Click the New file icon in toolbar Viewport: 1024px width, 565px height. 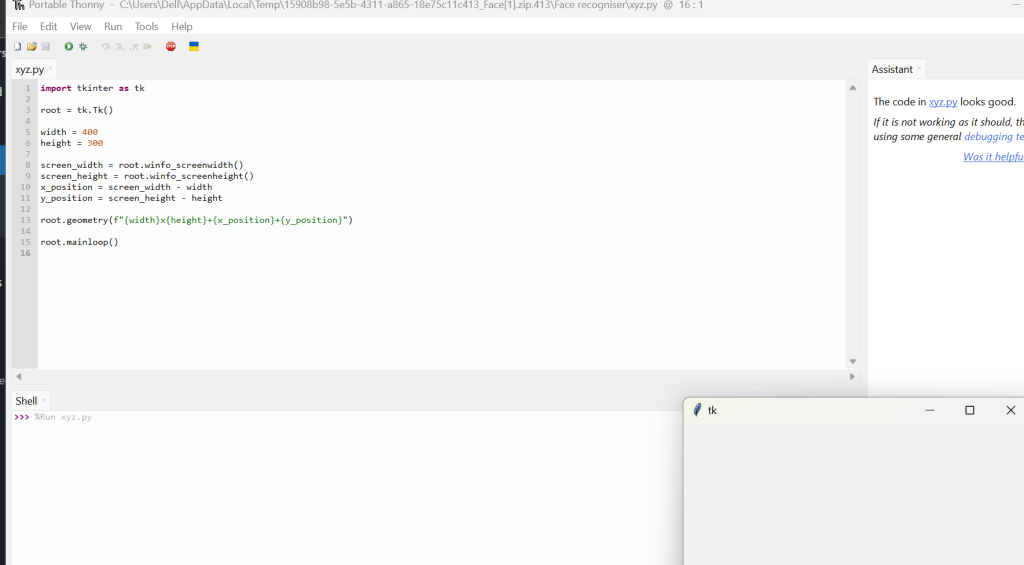17,47
